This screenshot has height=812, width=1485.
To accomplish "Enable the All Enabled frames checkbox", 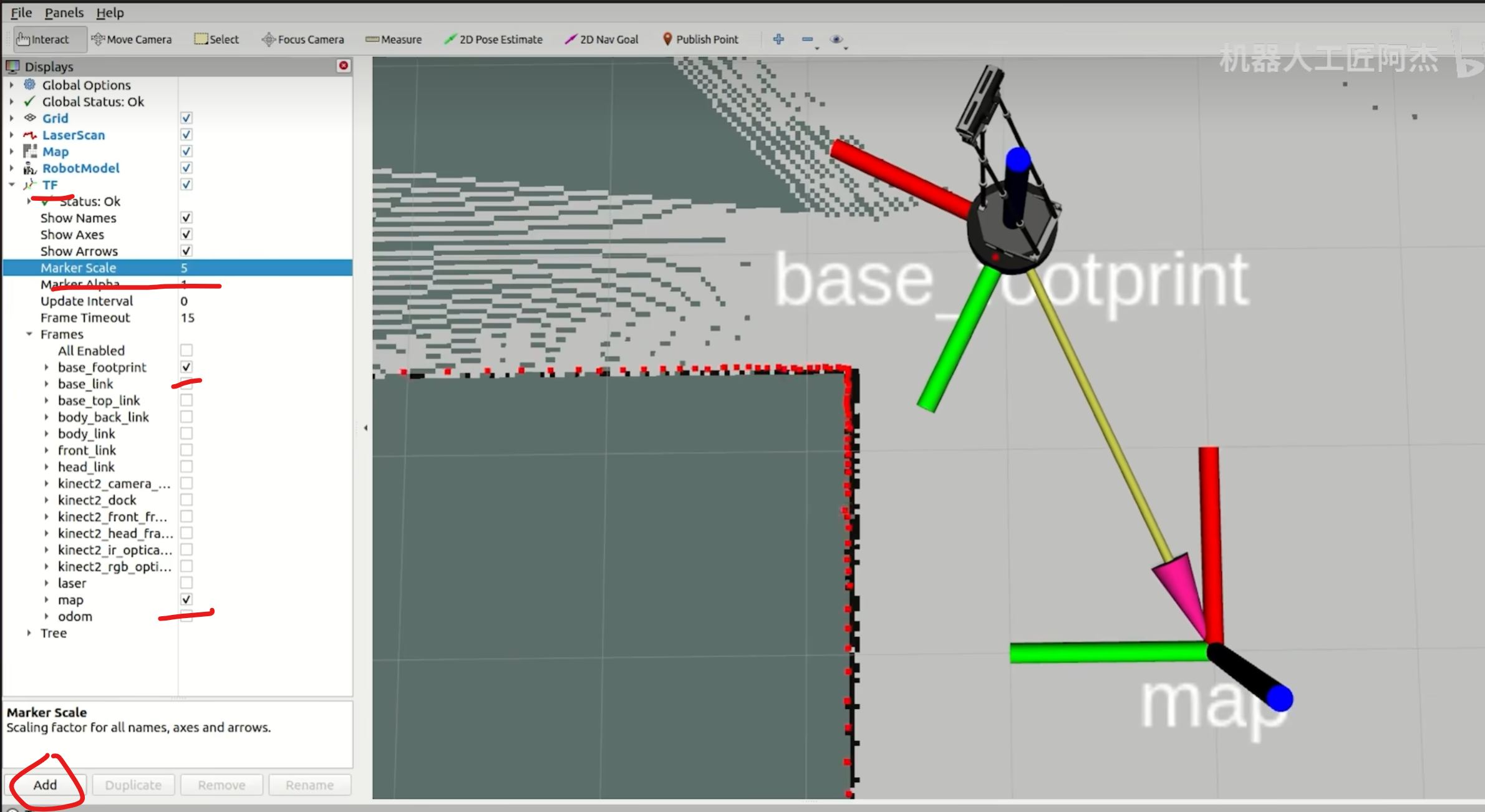I will tap(186, 350).
